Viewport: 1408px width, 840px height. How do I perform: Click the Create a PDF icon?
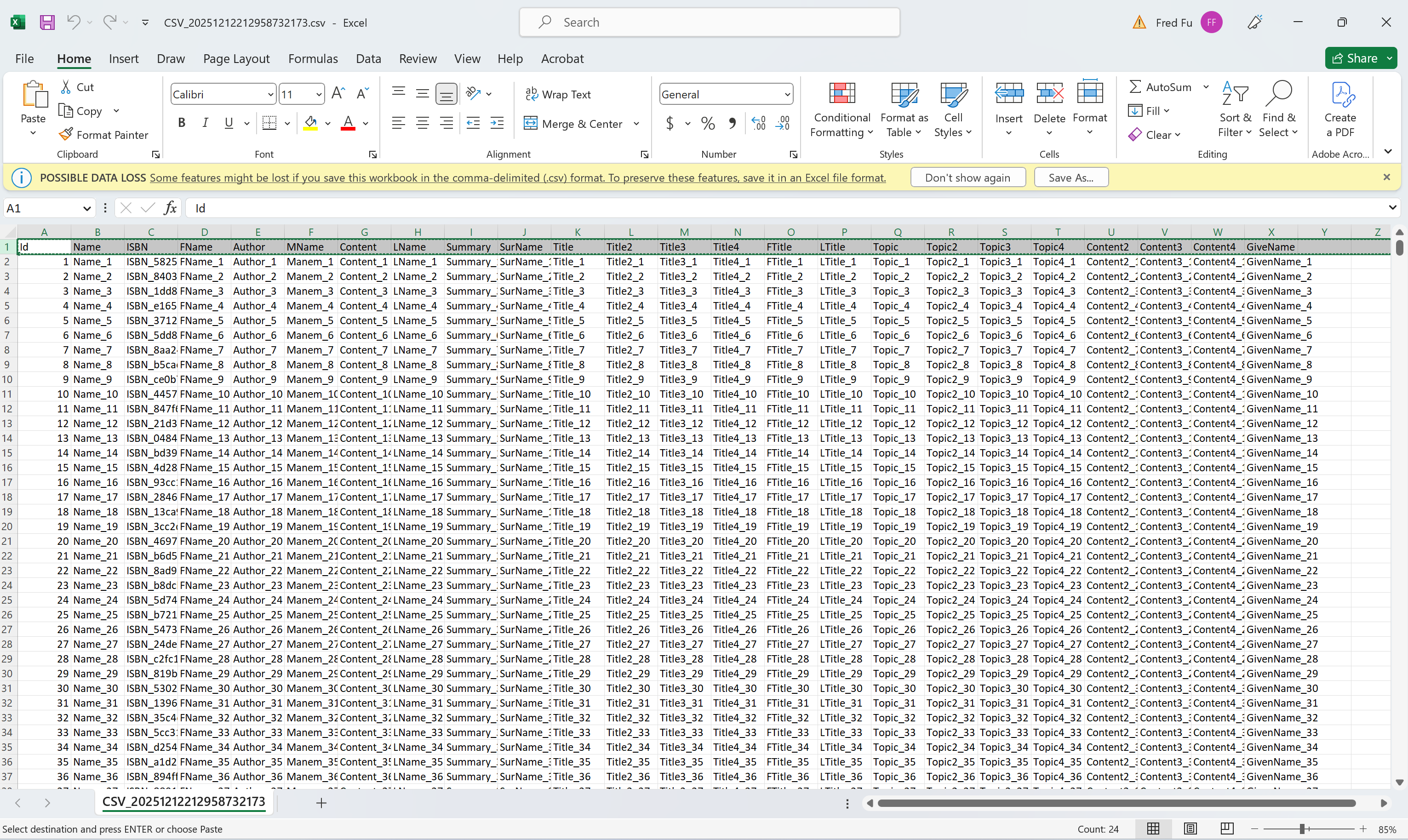coord(1339,94)
